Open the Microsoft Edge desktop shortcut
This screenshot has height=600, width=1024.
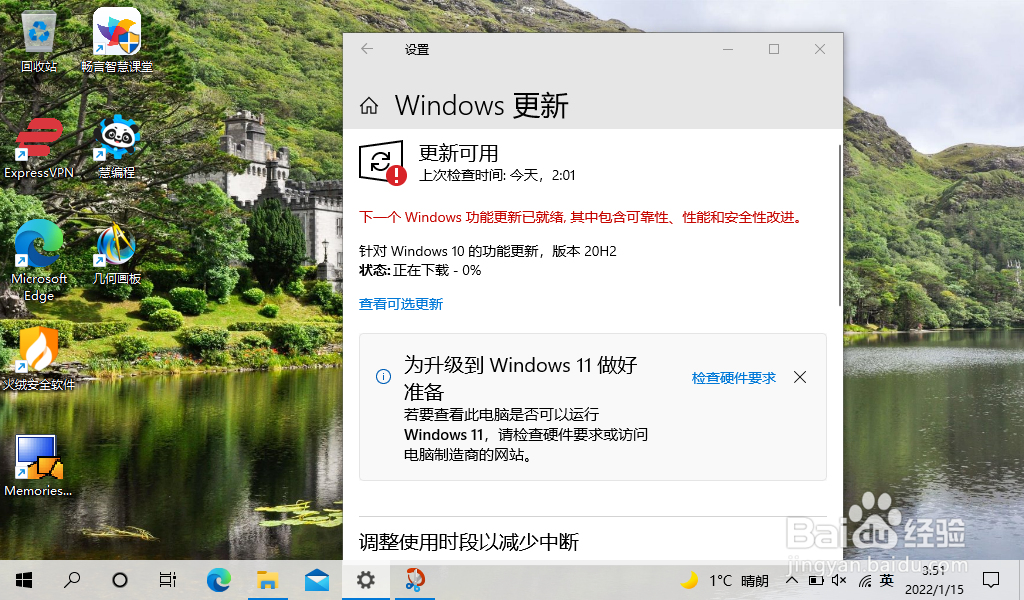[x=39, y=261]
